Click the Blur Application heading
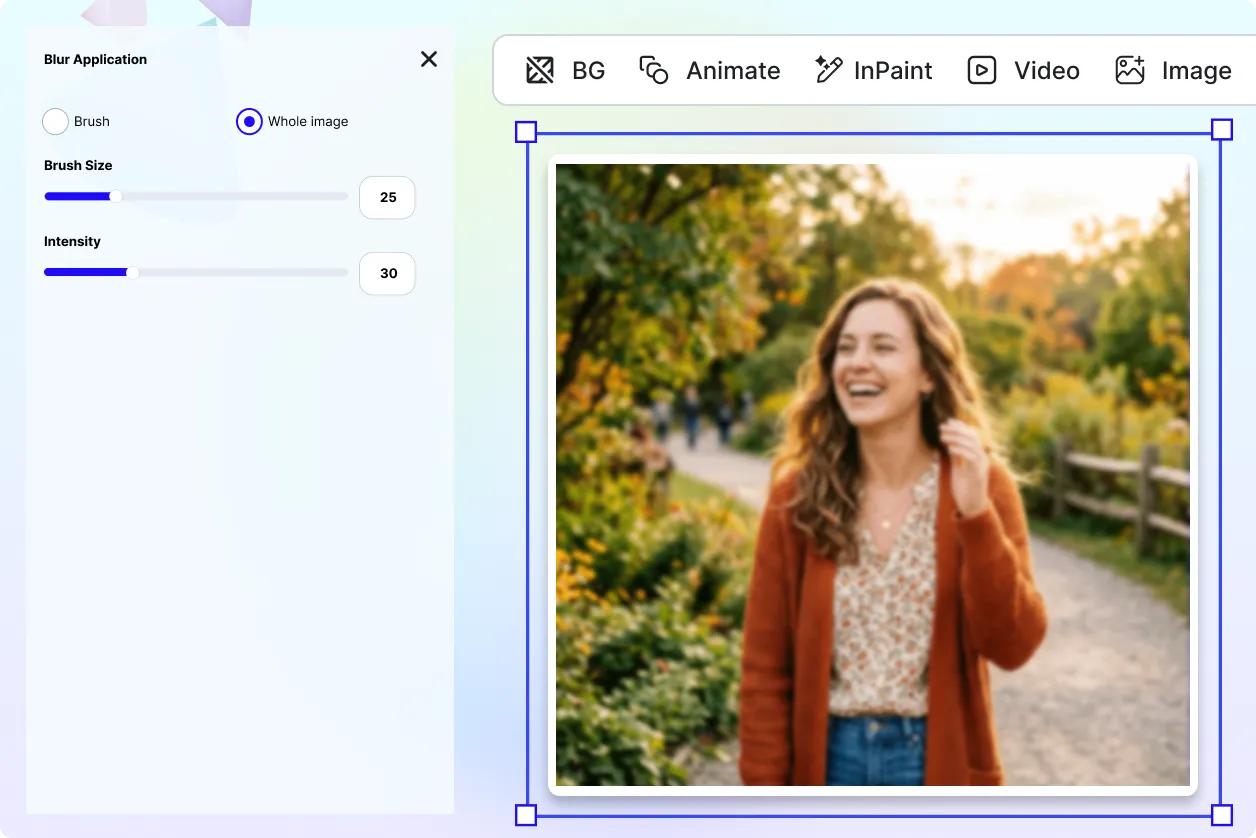 (95, 60)
